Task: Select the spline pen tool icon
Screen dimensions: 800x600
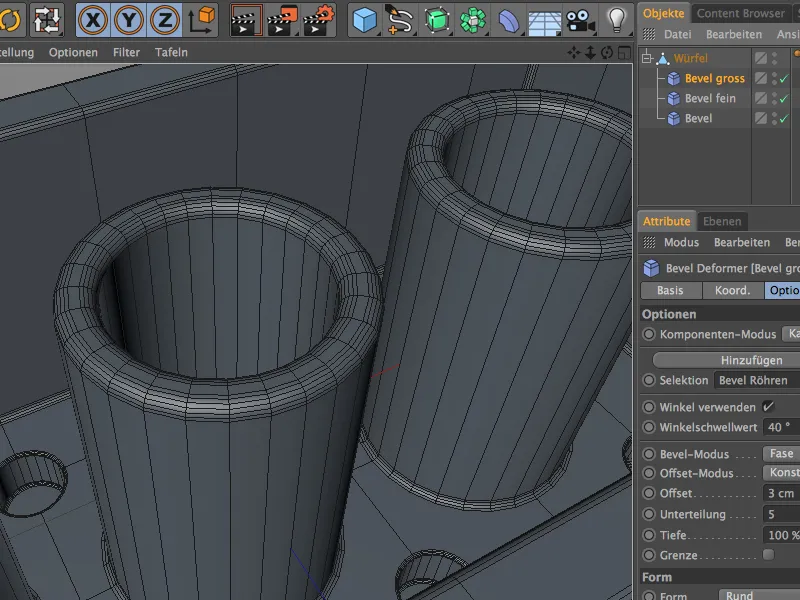Action: (x=401, y=20)
